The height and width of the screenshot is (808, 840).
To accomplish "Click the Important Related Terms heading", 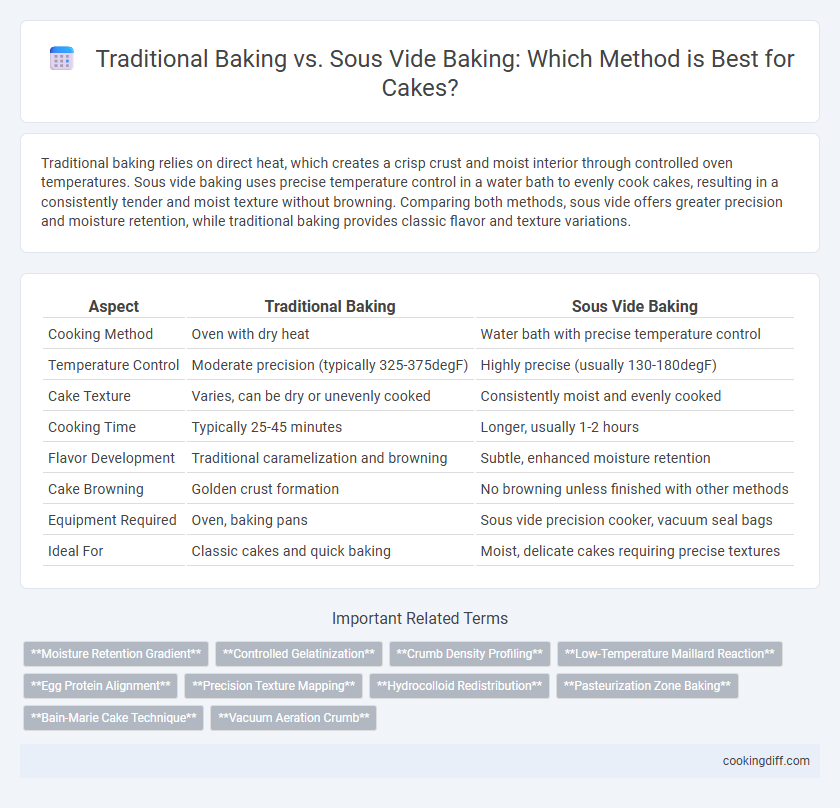I will 420,618.
